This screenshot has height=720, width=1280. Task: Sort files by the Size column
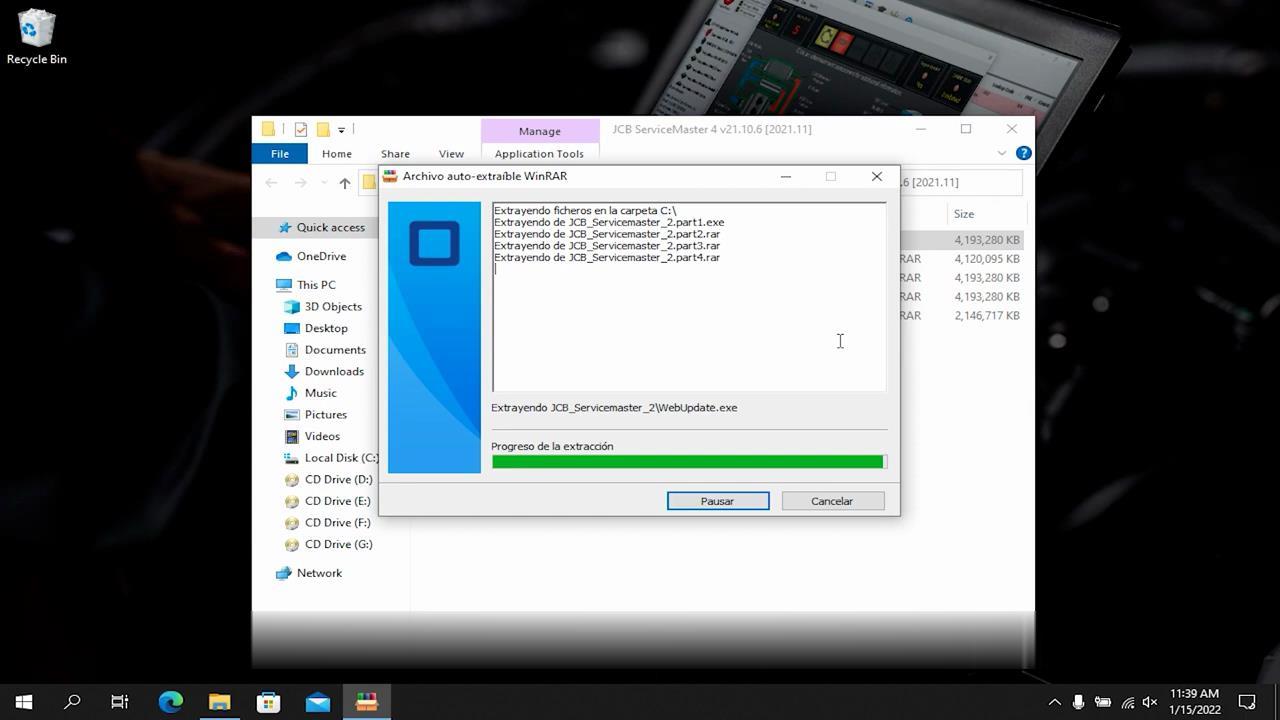(964, 214)
